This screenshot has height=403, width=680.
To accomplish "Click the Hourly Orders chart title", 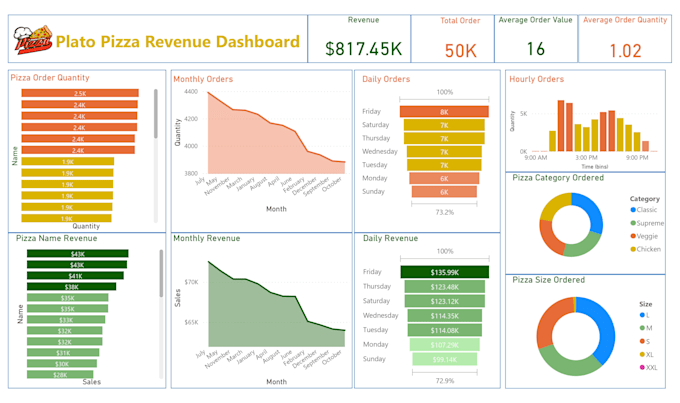I will (536, 79).
